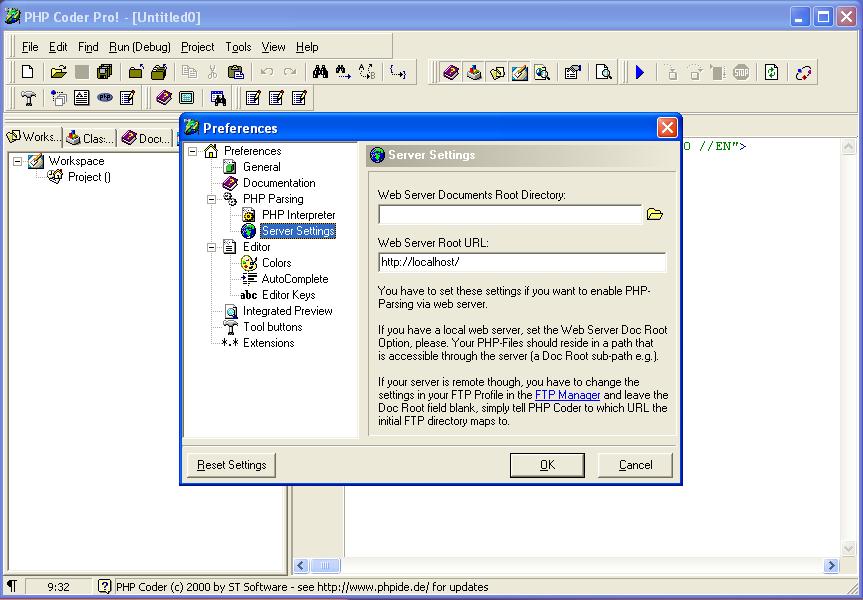
Task: Open the Edit menu
Action: pyautogui.click(x=58, y=47)
